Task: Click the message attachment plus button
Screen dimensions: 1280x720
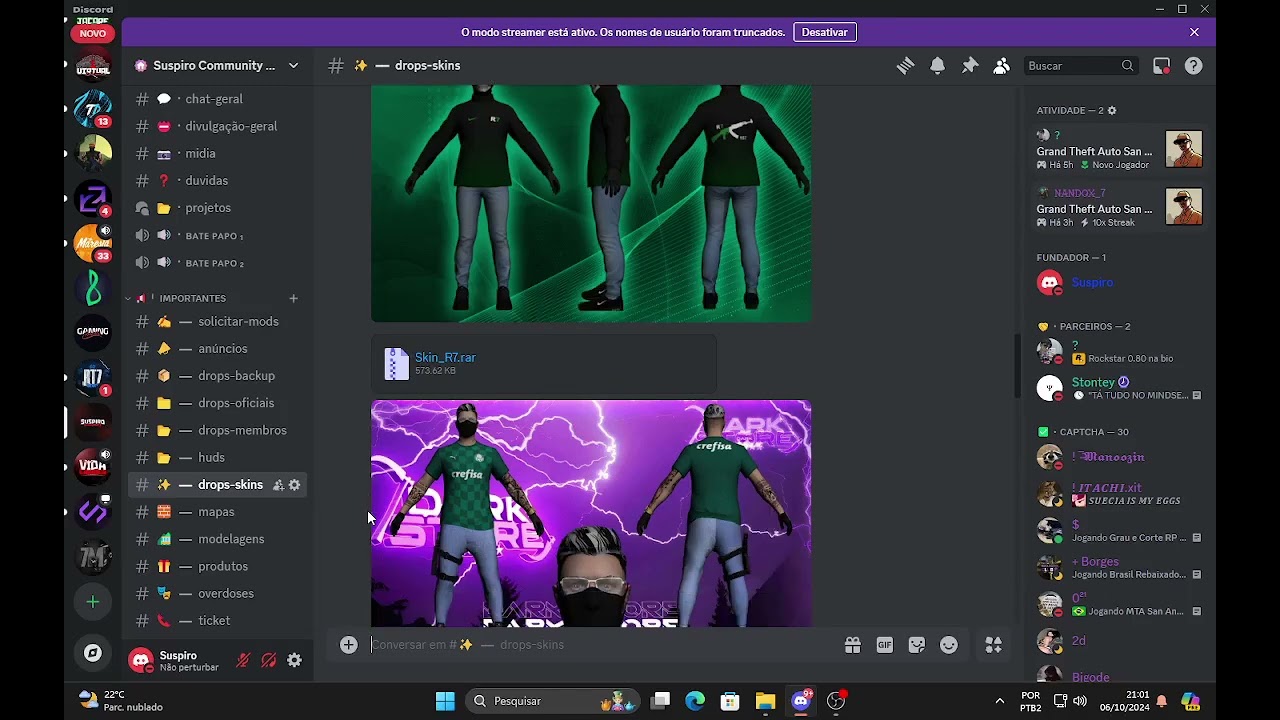Action: click(348, 645)
